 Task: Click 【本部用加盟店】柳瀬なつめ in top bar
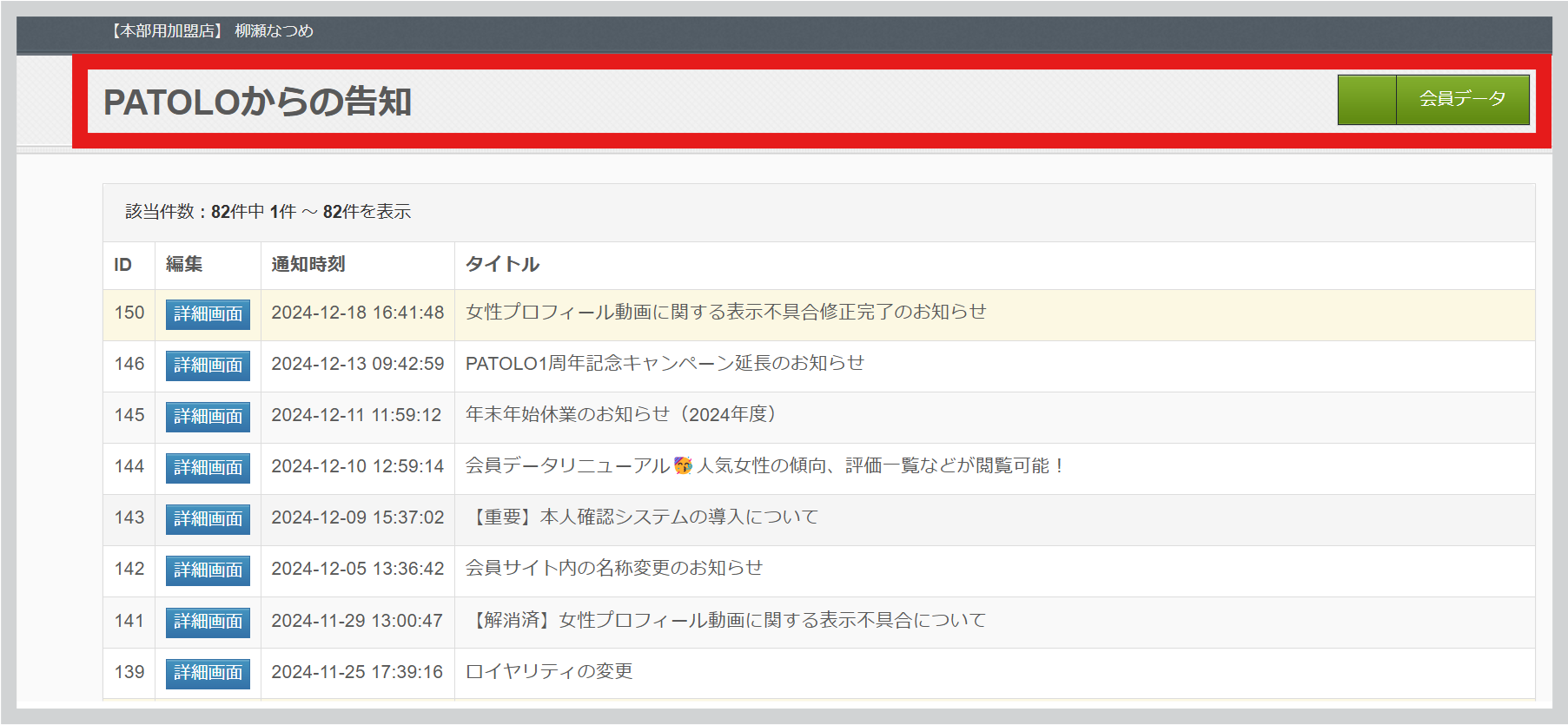tap(211, 31)
